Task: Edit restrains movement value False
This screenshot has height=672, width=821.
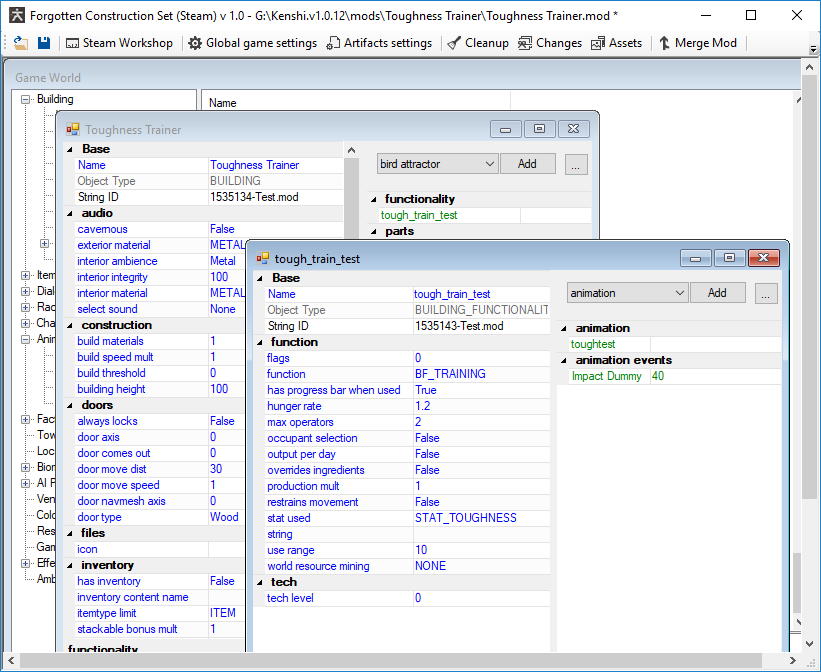Action: click(481, 502)
